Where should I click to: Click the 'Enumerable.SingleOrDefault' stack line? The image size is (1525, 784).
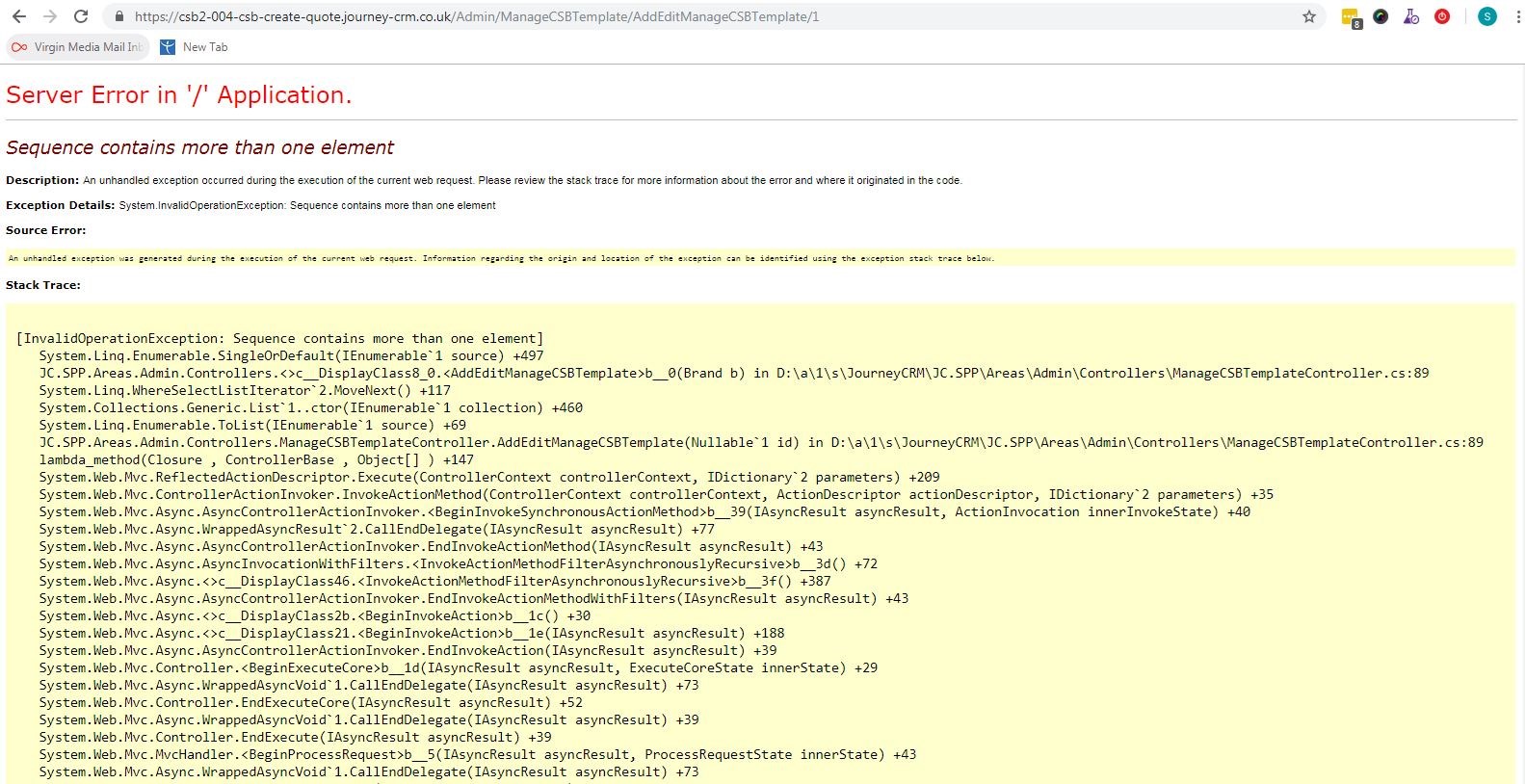[x=292, y=356]
